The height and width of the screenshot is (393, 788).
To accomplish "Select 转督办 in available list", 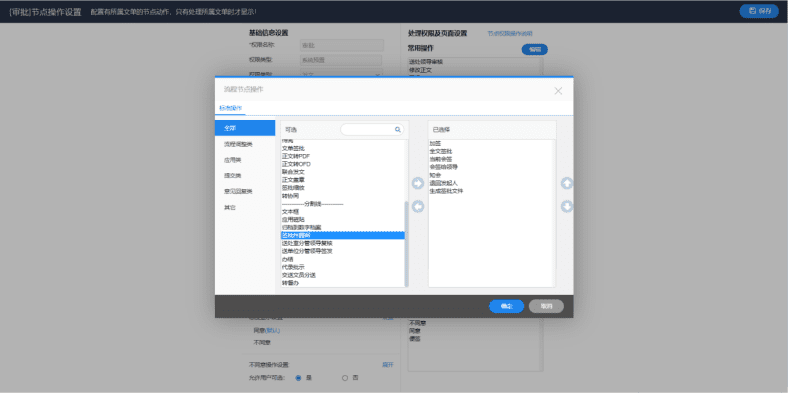I will click(342, 283).
